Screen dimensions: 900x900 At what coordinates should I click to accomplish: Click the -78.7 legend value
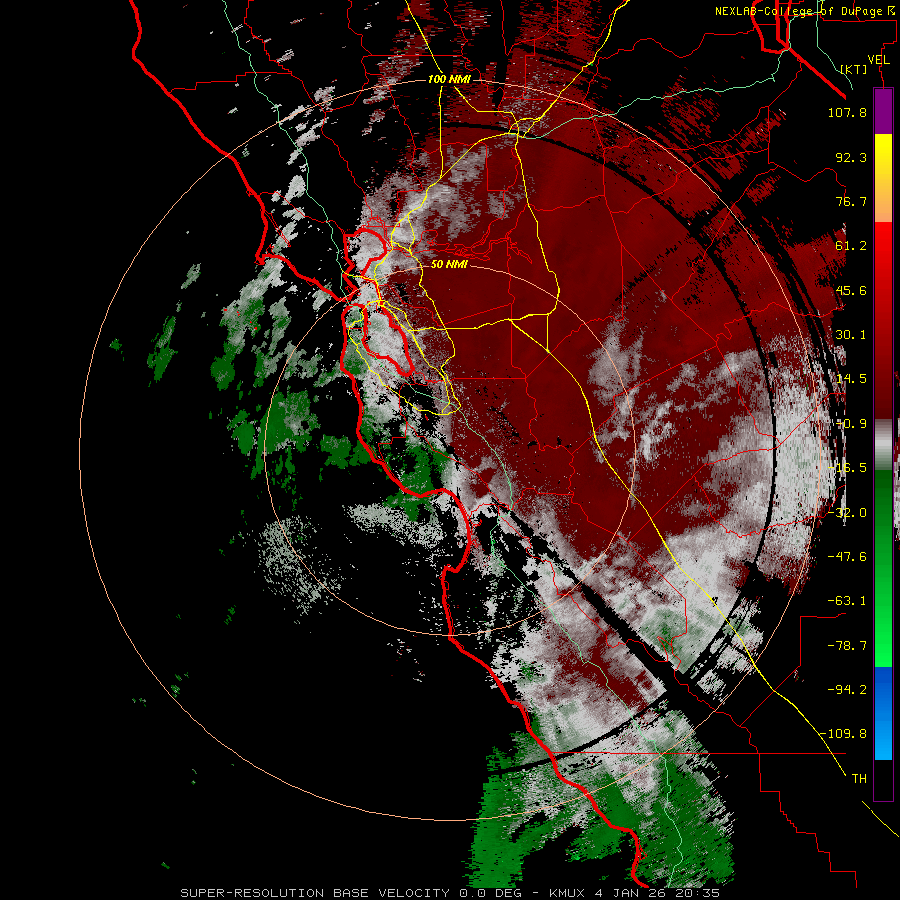pos(847,646)
